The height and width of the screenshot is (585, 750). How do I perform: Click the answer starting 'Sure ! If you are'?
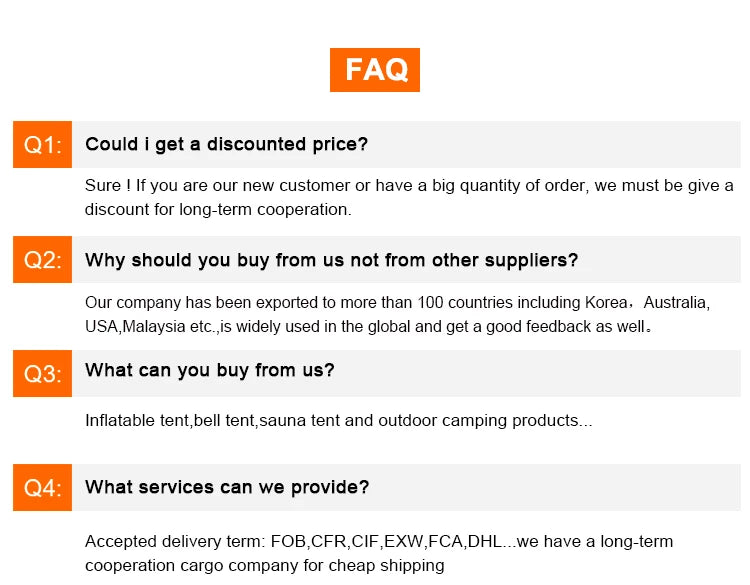coord(408,186)
